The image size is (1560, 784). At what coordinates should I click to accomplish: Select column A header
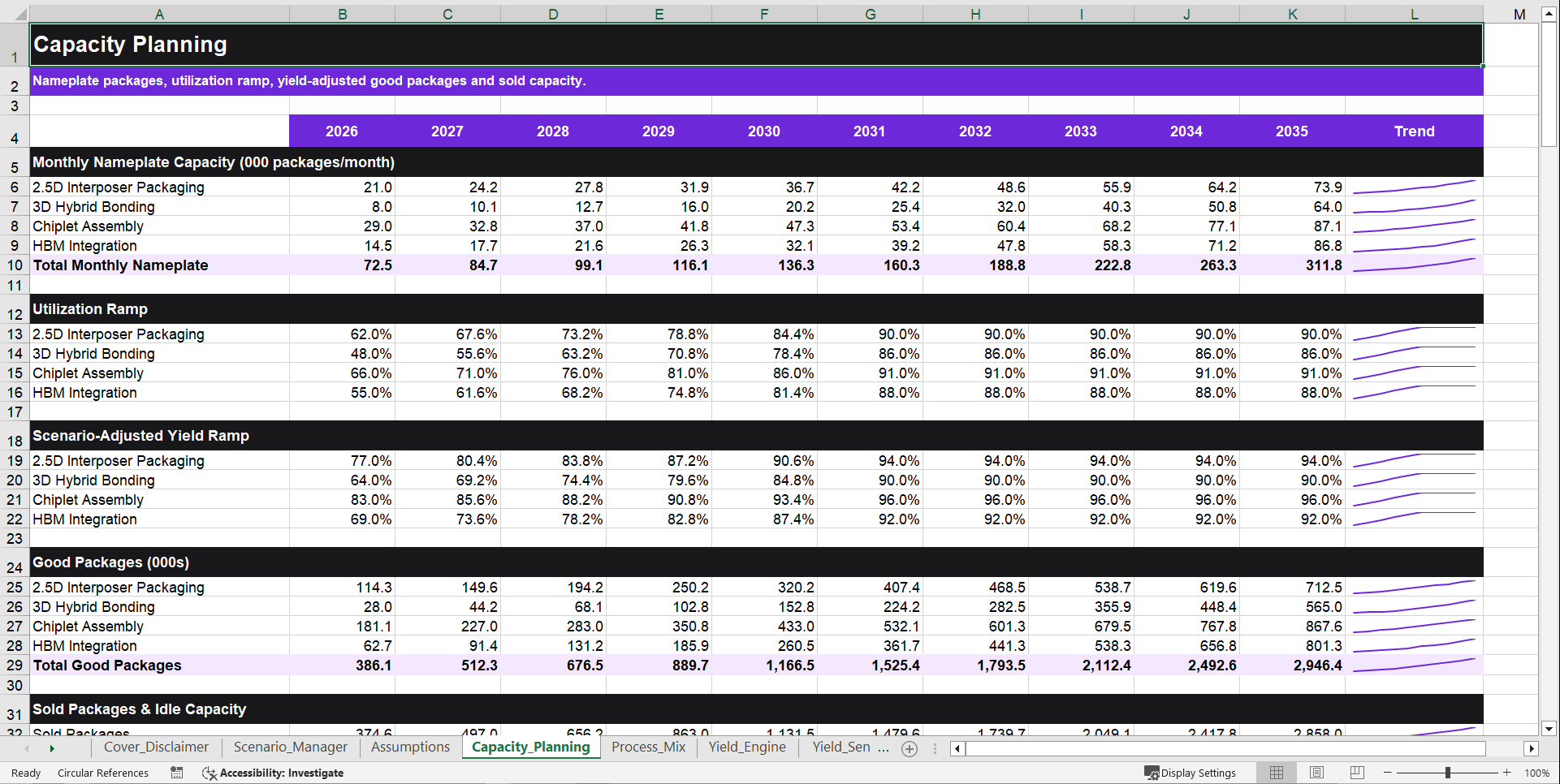pyautogui.click(x=159, y=14)
